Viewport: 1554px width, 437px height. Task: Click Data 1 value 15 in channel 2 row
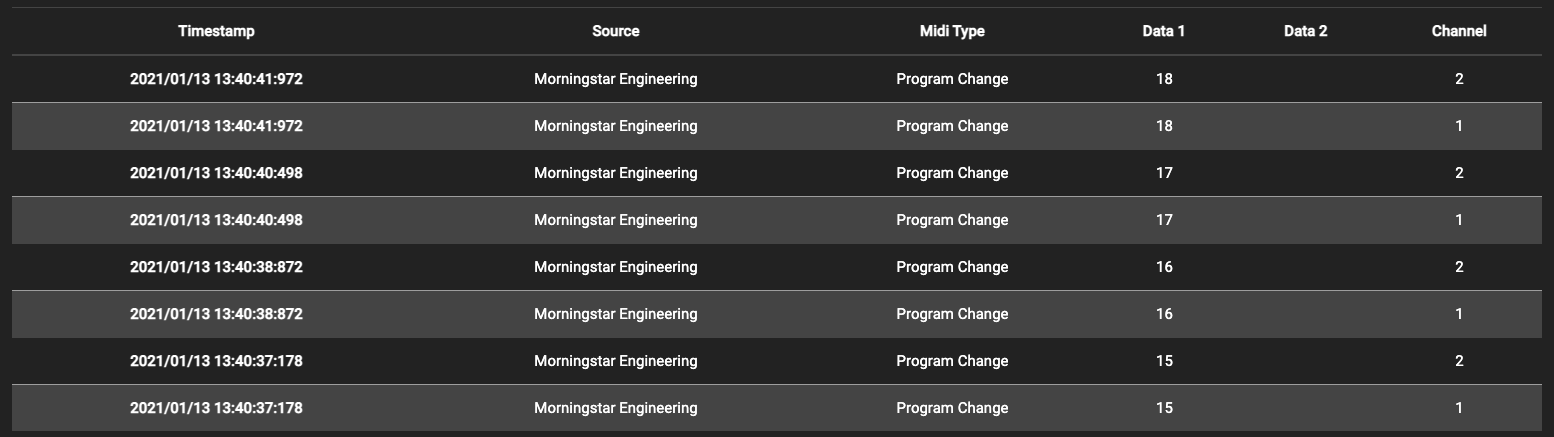[x=1164, y=361]
